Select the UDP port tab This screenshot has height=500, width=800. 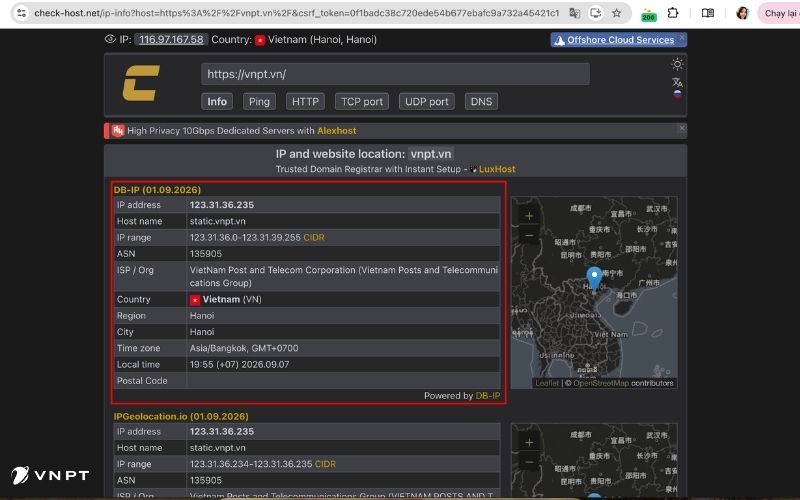pos(427,102)
